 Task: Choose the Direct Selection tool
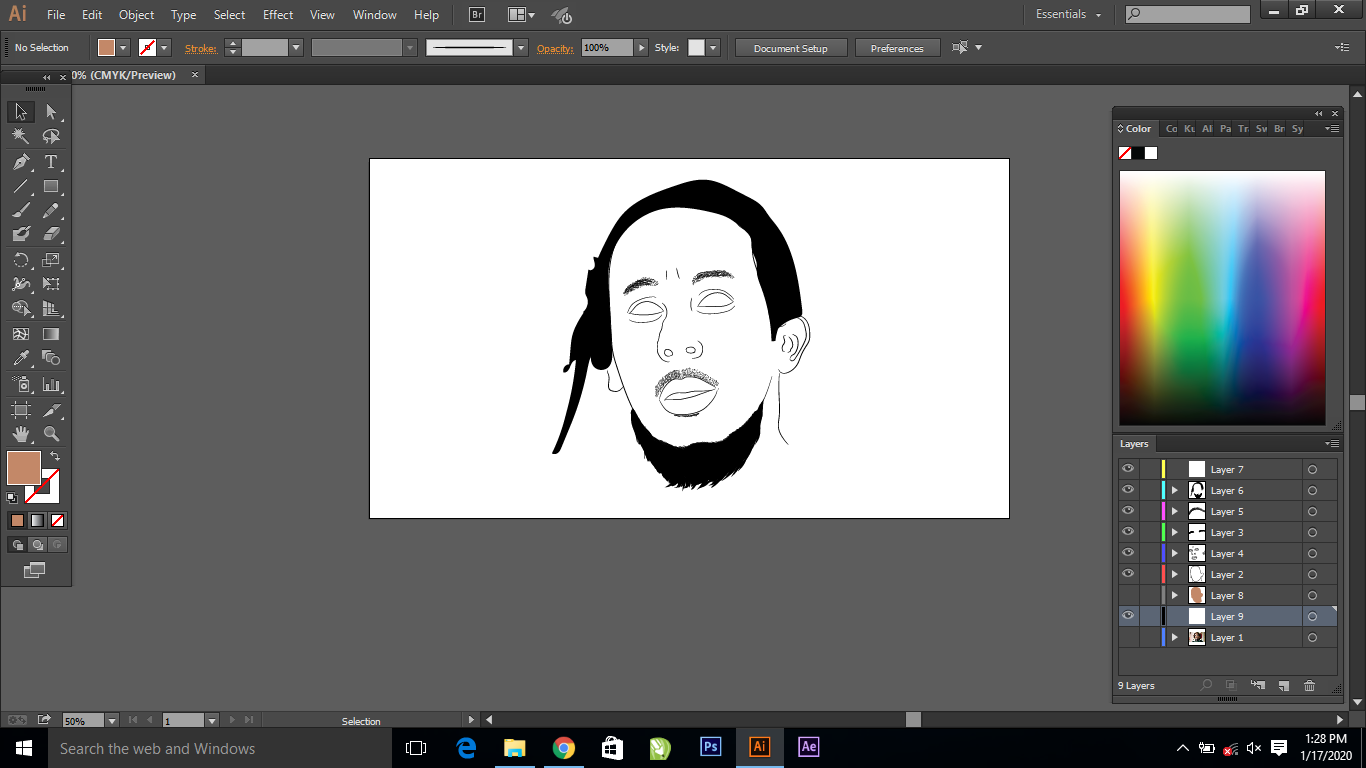pyautogui.click(x=51, y=112)
